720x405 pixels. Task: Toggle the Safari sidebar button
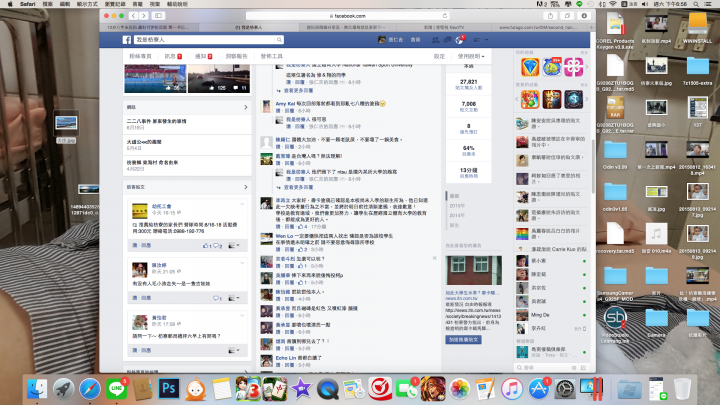click(158, 16)
